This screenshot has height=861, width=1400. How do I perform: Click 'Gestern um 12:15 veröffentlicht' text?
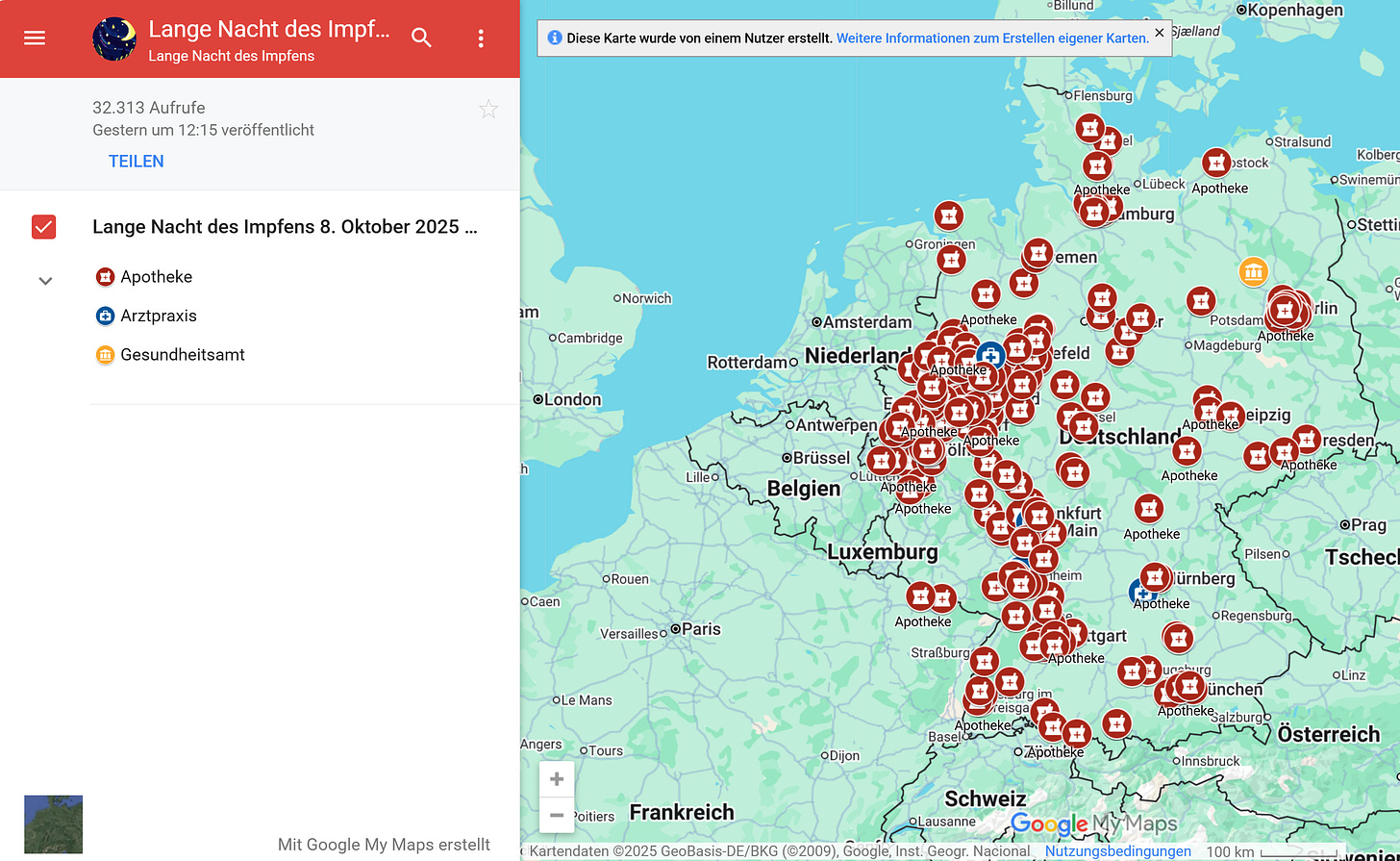point(204,130)
